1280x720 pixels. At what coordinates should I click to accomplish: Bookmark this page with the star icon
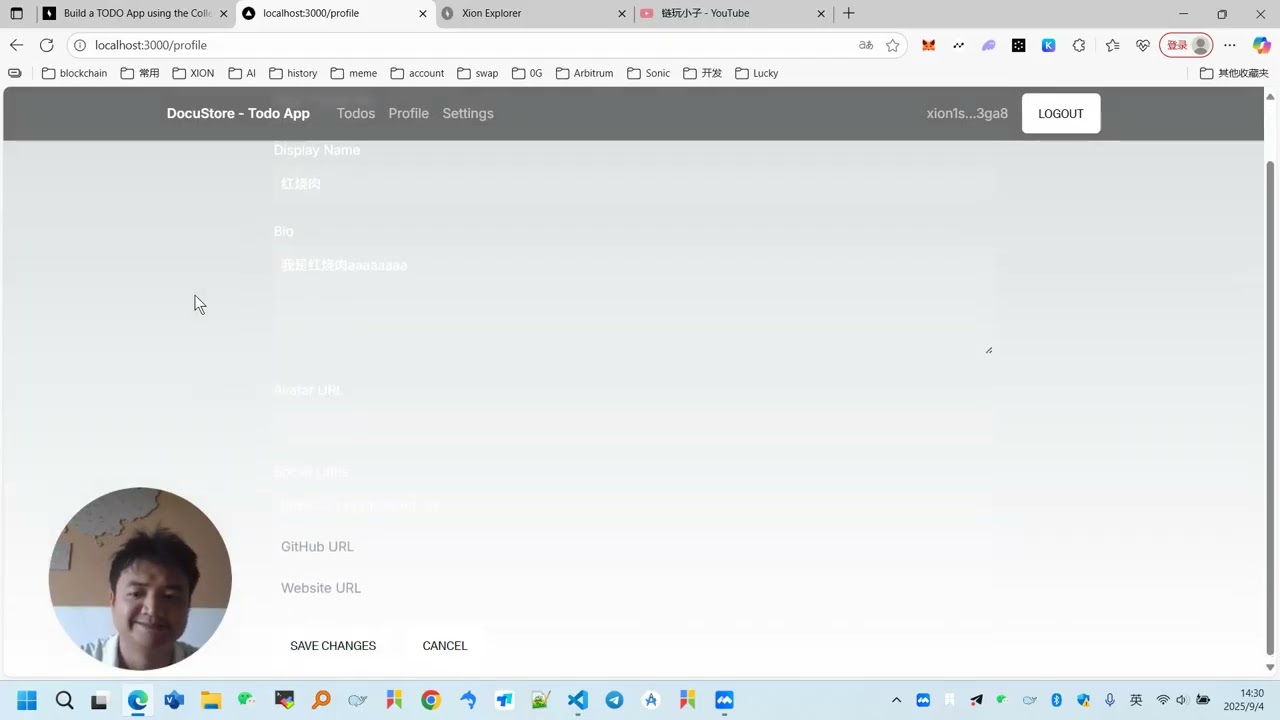893,45
